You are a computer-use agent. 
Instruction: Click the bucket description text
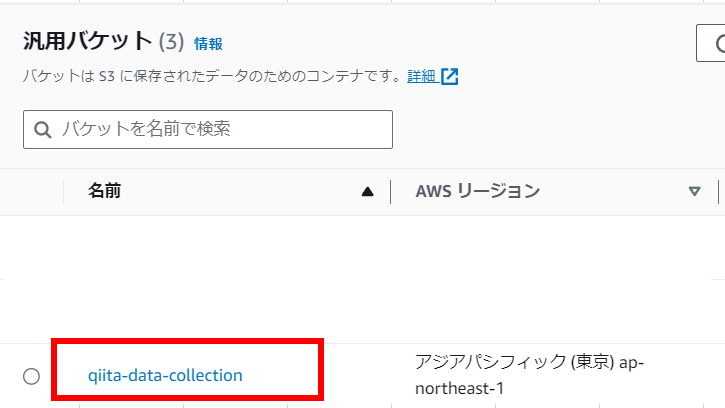point(212,76)
